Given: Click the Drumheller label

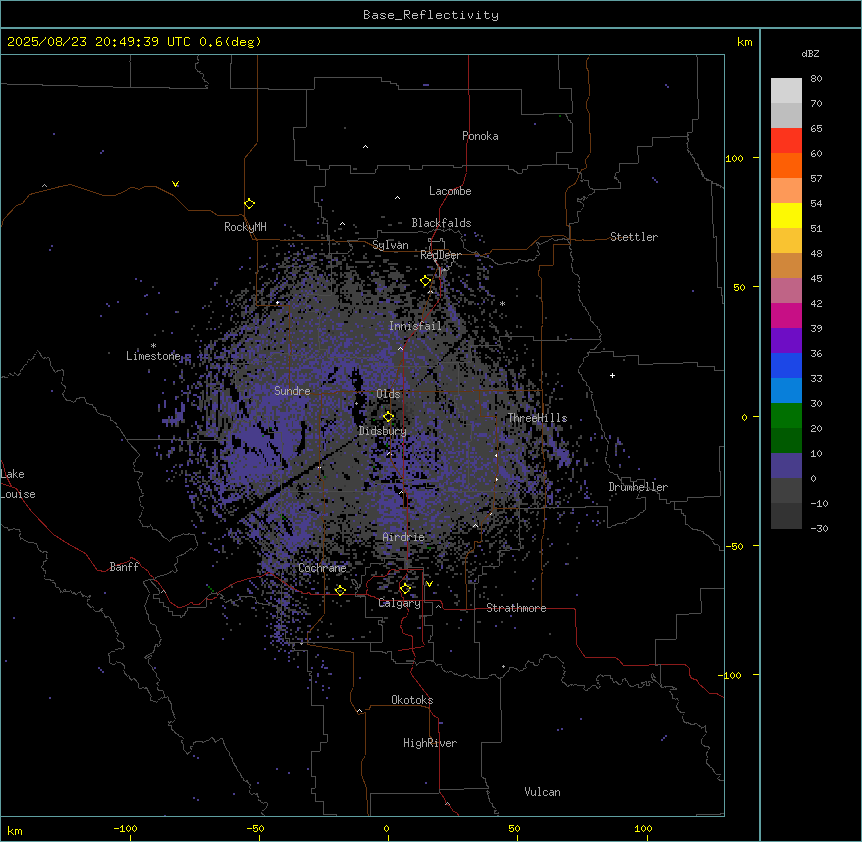Looking at the screenshot, I should (638, 487).
